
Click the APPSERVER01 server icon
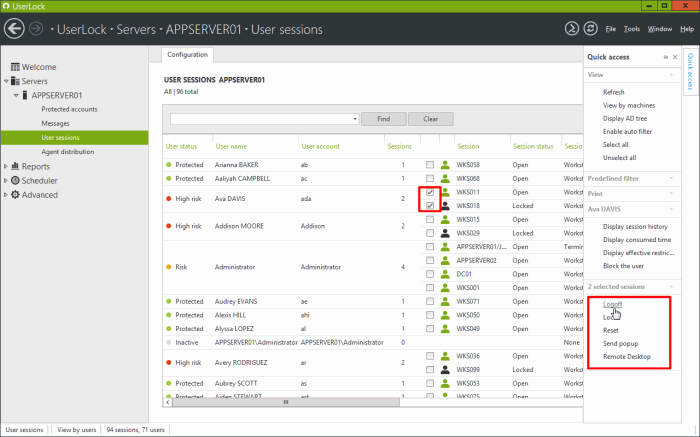(25, 95)
